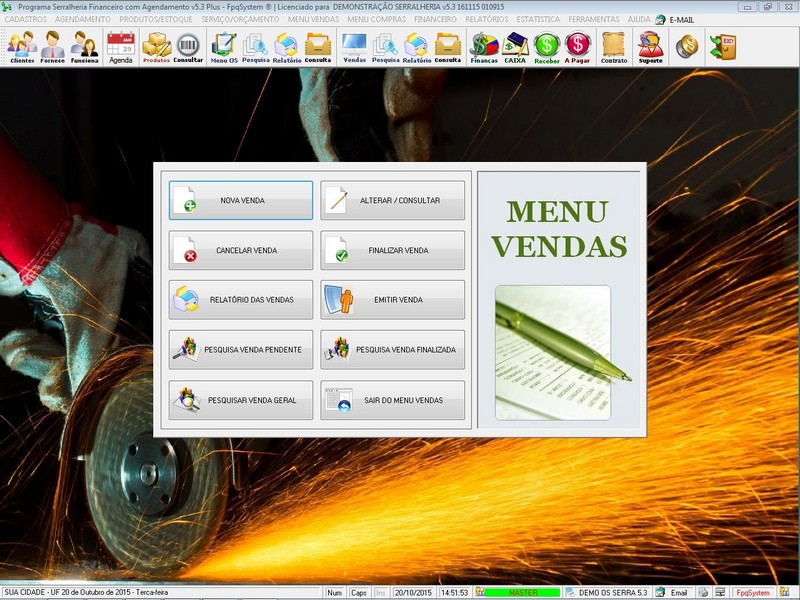Open the SERVIÇO/ORÇAMENTO menu

pyautogui.click(x=240, y=19)
